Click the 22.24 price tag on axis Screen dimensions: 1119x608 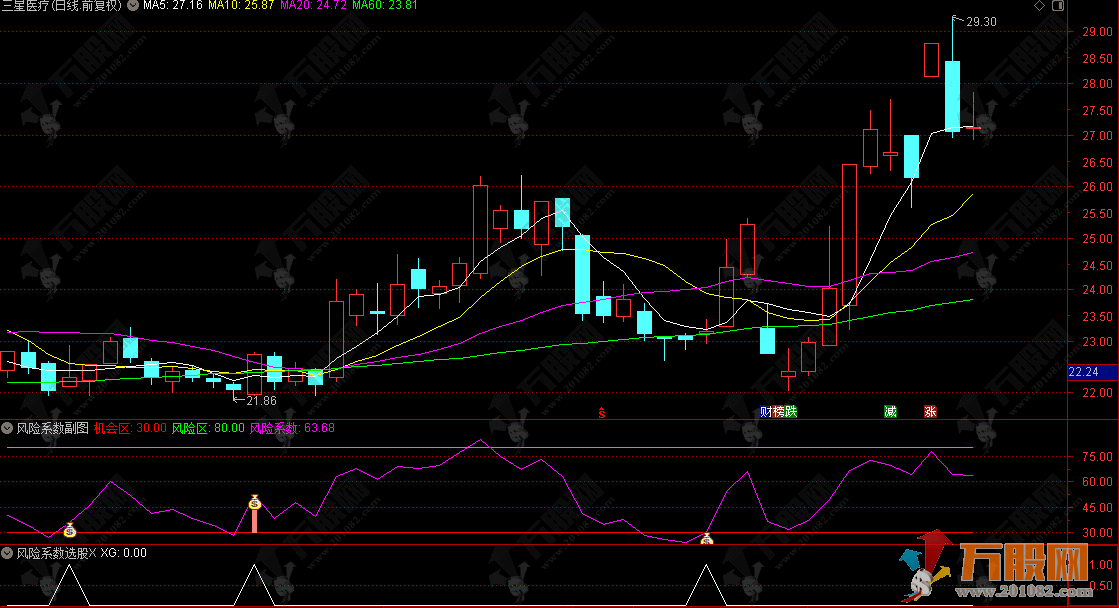point(1083,372)
